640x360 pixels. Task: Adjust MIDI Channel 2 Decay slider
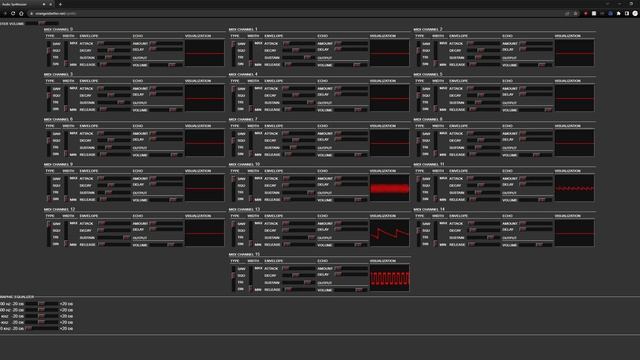point(484,50)
